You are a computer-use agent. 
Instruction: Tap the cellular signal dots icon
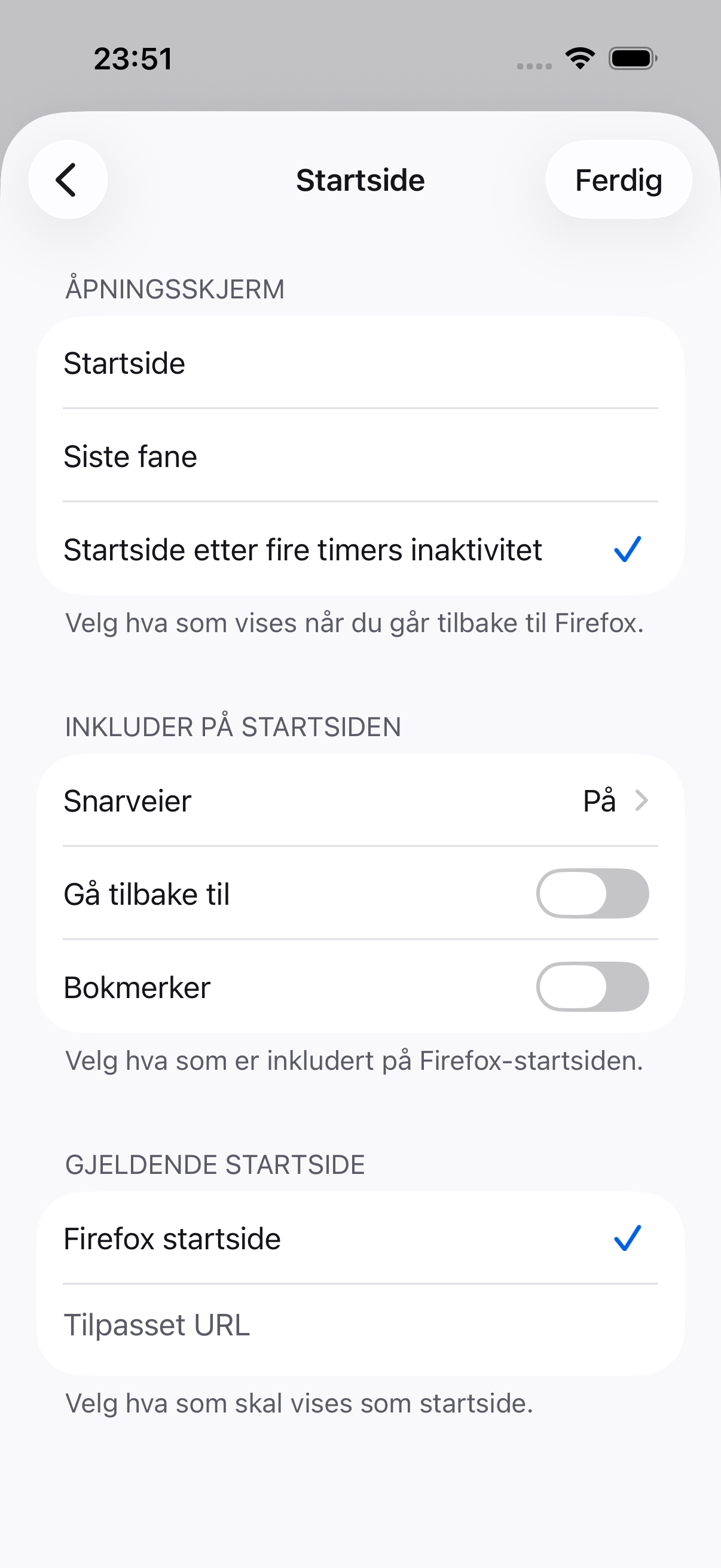coord(534,66)
